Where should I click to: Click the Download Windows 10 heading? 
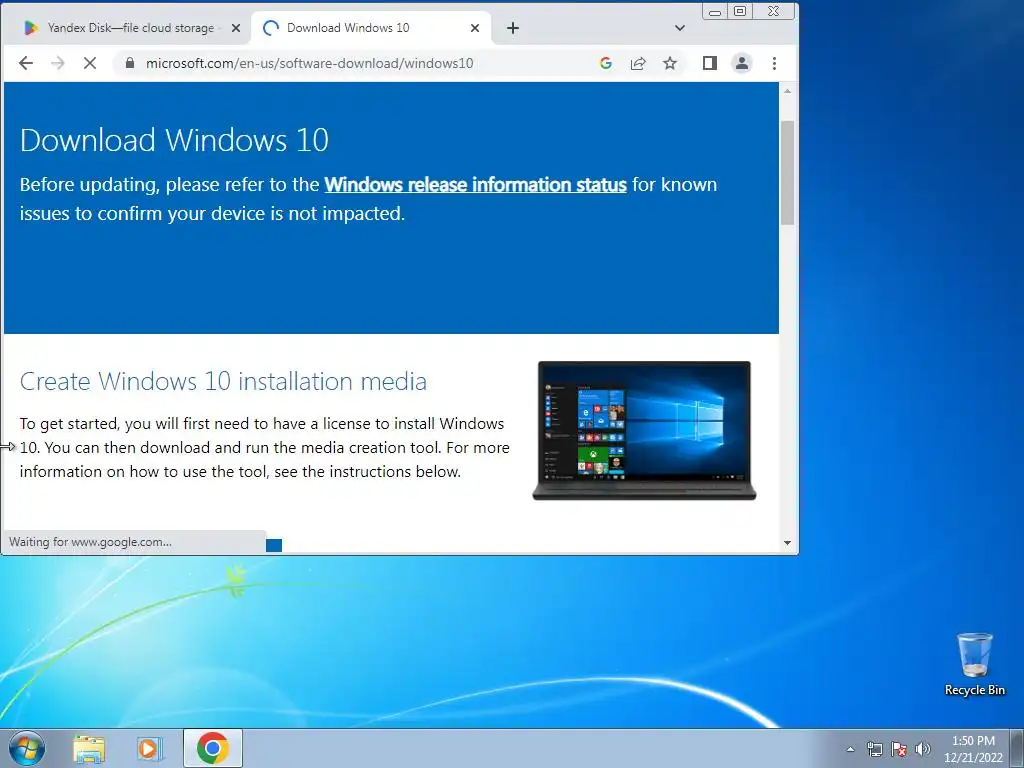[x=174, y=140]
